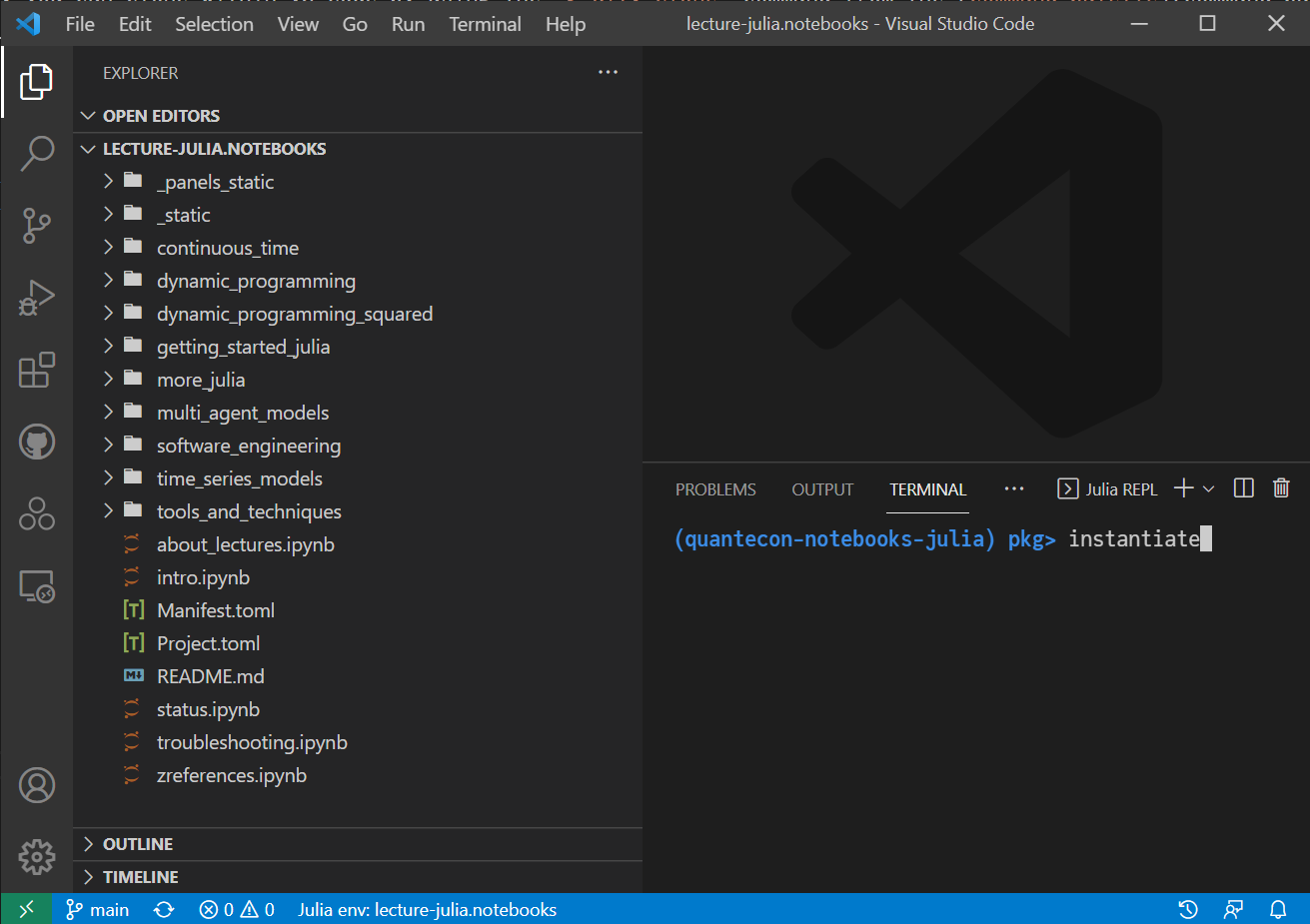Open the Extensions view
The image size is (1310, 924).
tap(37, 370)
